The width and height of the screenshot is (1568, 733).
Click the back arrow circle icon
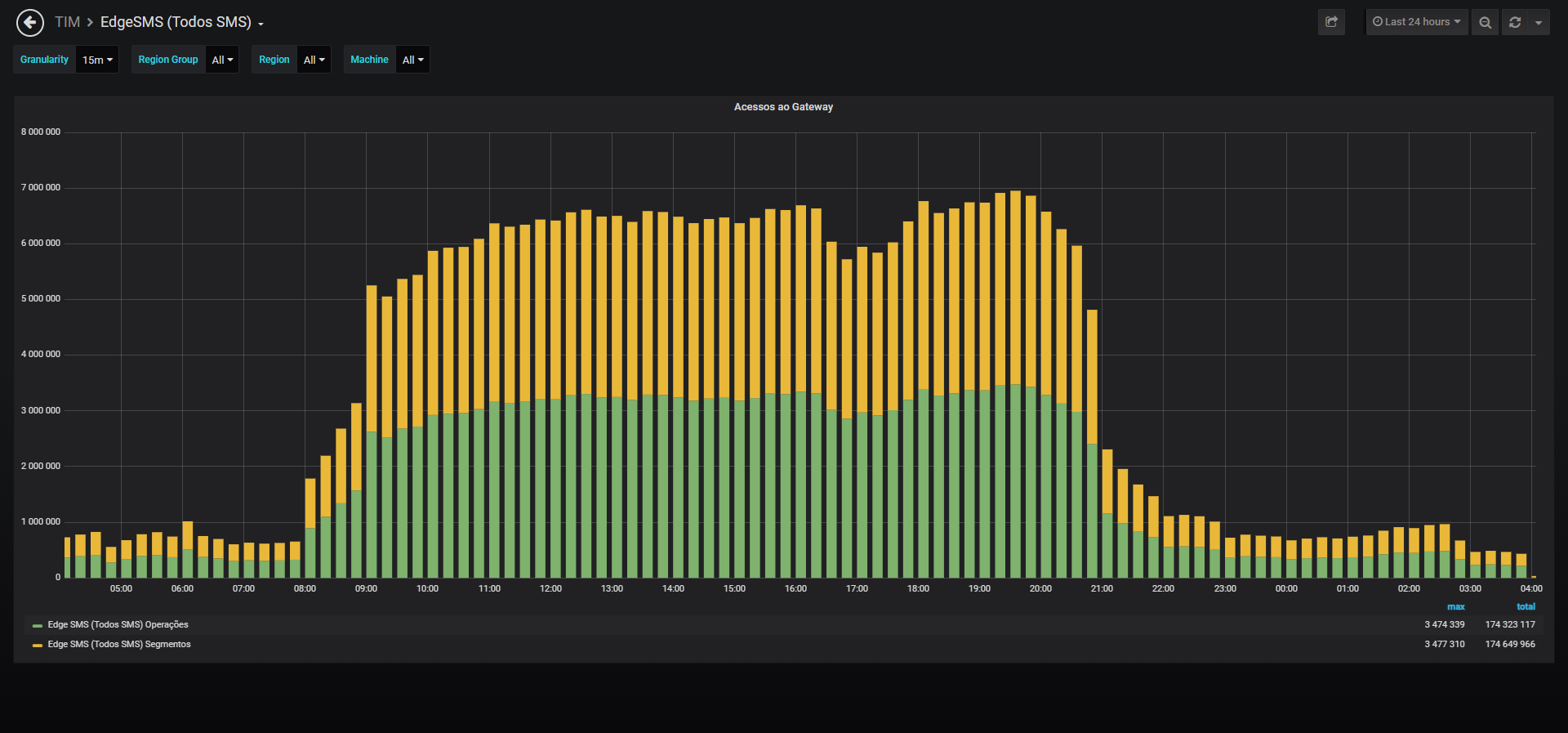30,22
